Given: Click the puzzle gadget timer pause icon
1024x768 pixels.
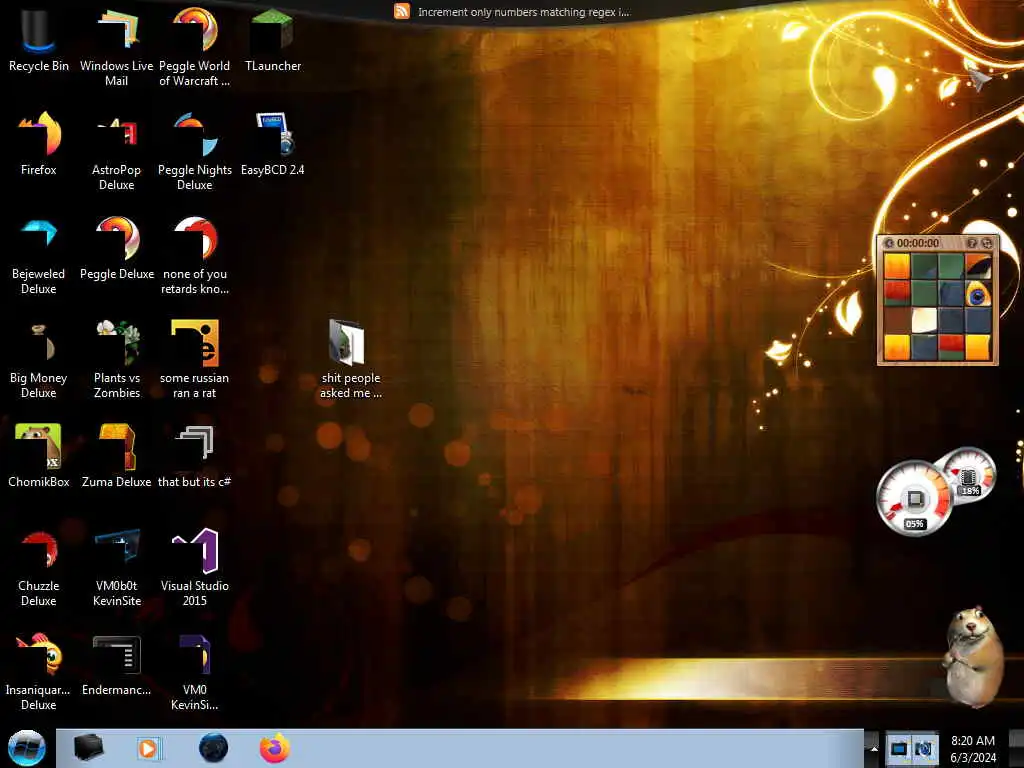Looking at the screenshot, I should [888, 243].
